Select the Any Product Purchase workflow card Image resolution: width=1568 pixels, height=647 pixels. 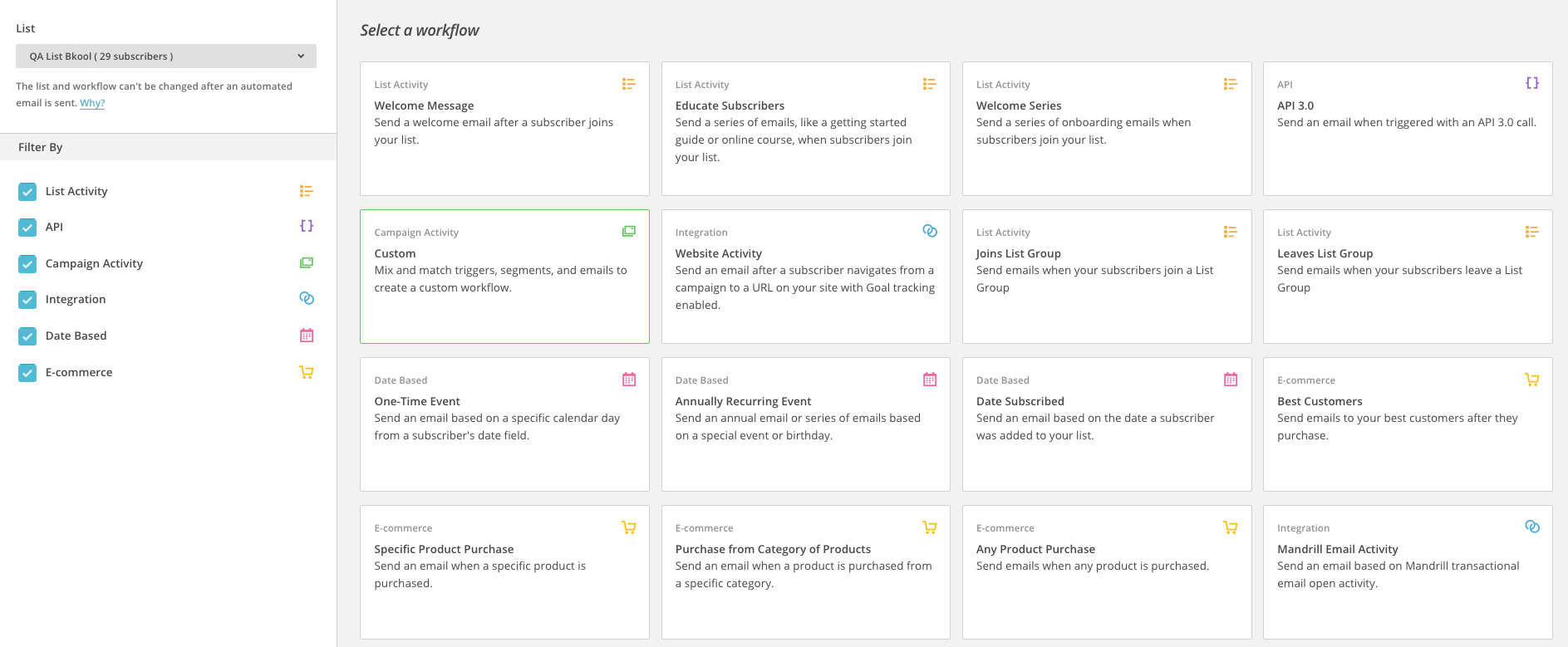pos(1106,572)
